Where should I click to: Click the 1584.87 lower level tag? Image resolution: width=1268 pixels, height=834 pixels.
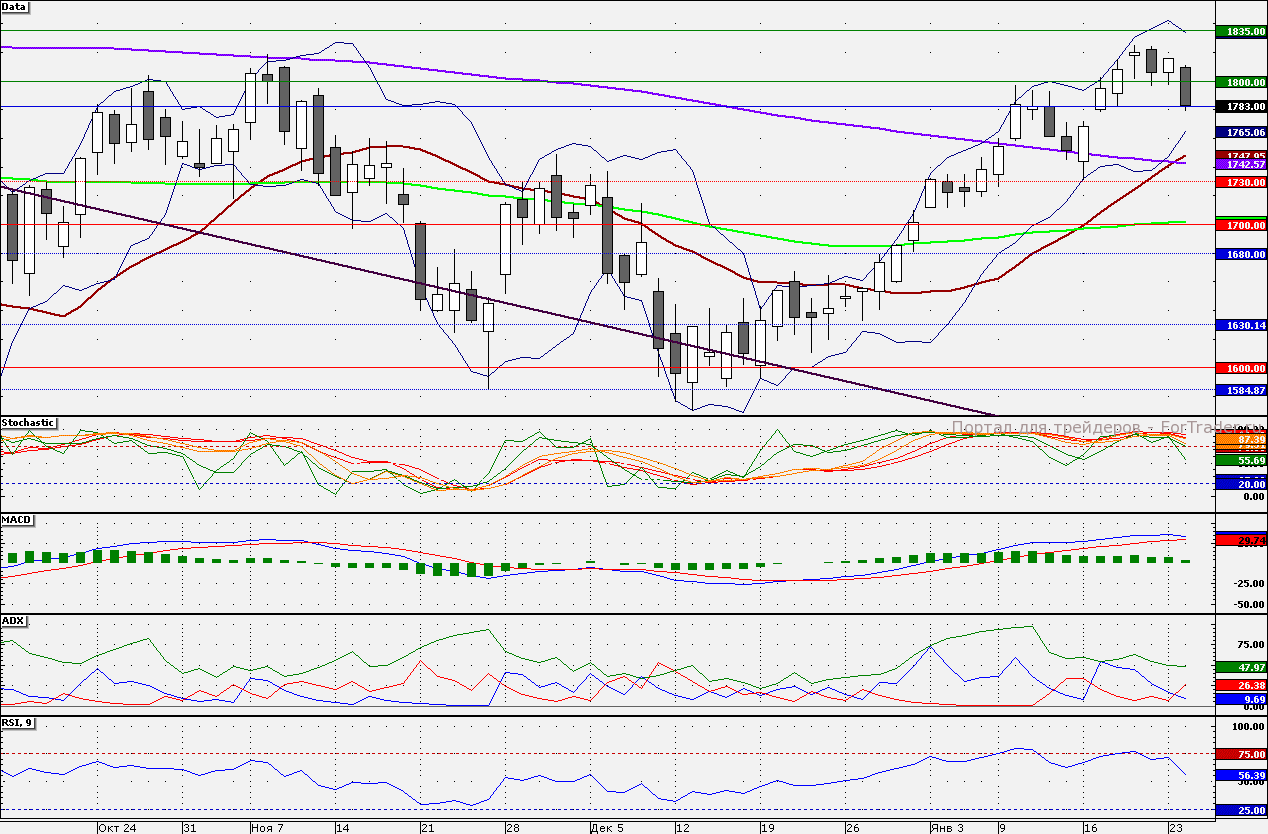(x=1241, y=390)
